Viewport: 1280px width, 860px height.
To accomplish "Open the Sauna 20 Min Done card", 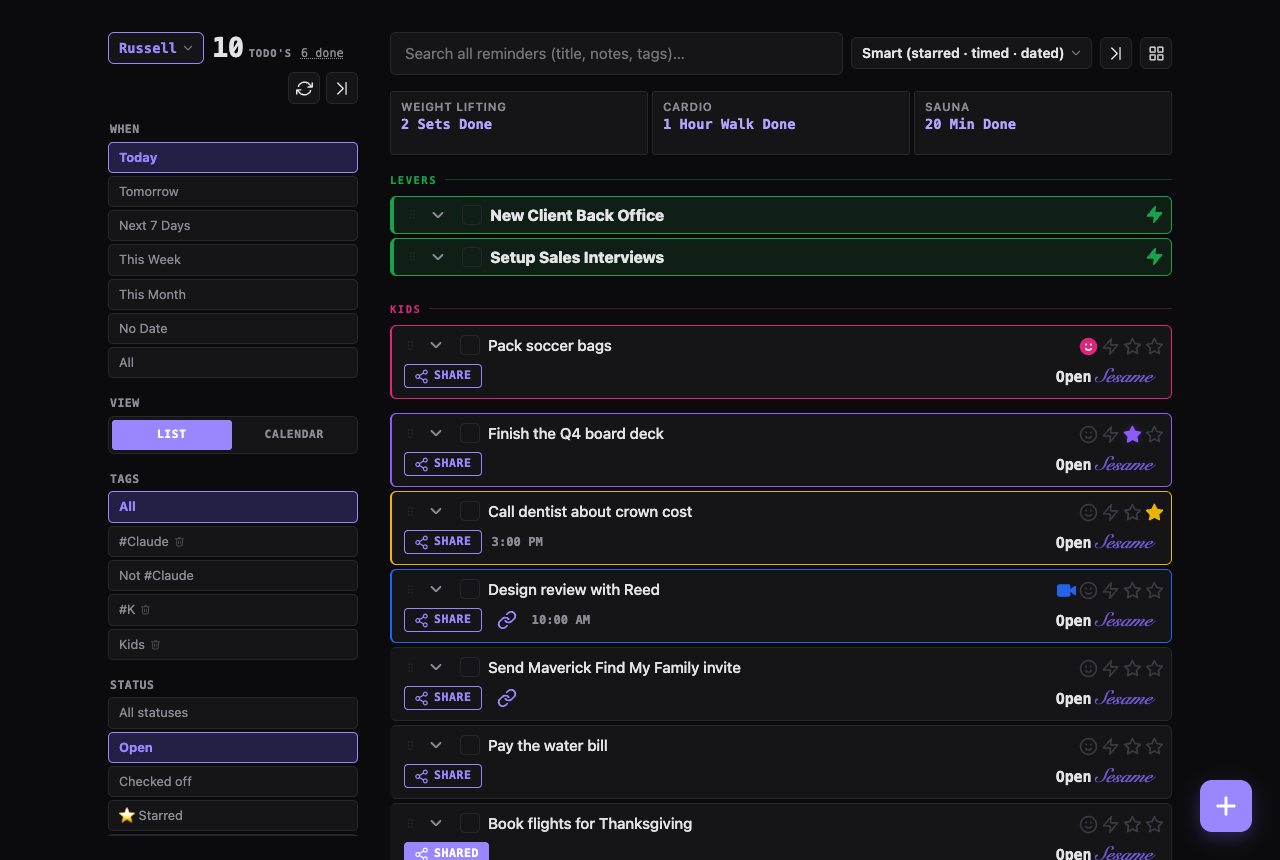I will (x=1043, y=123).
